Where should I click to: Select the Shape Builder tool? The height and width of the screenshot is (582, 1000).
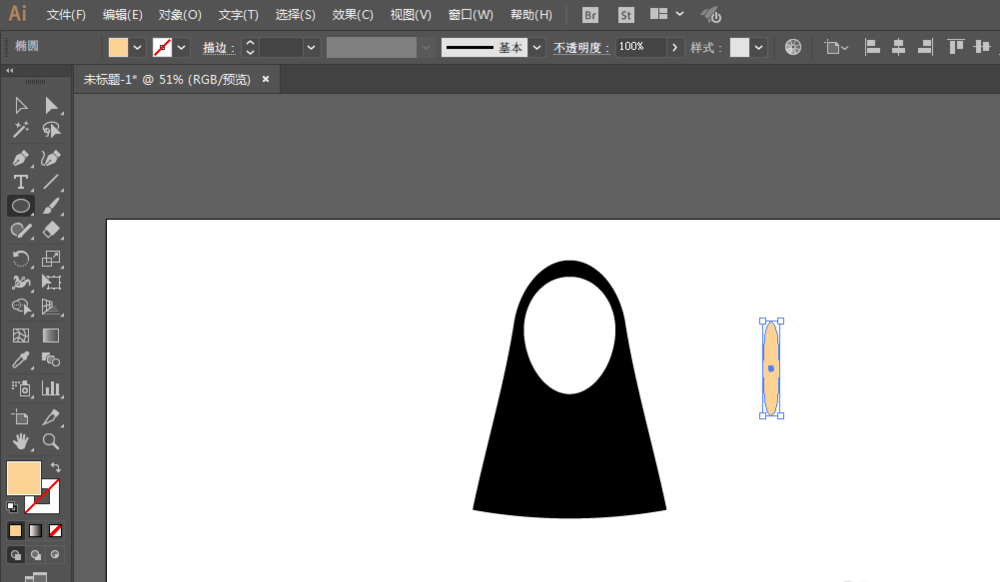click(x=20, y=307)
